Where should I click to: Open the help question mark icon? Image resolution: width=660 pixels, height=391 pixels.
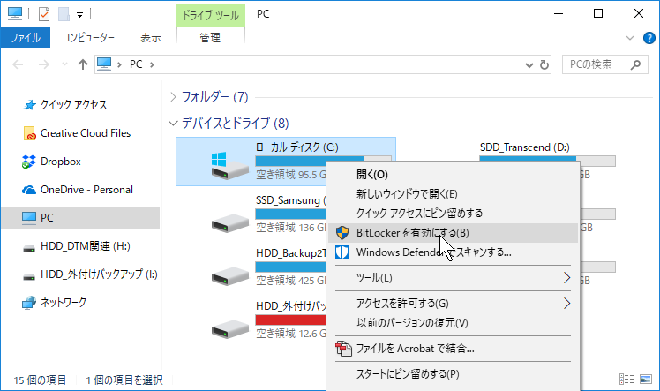point(649,38)
